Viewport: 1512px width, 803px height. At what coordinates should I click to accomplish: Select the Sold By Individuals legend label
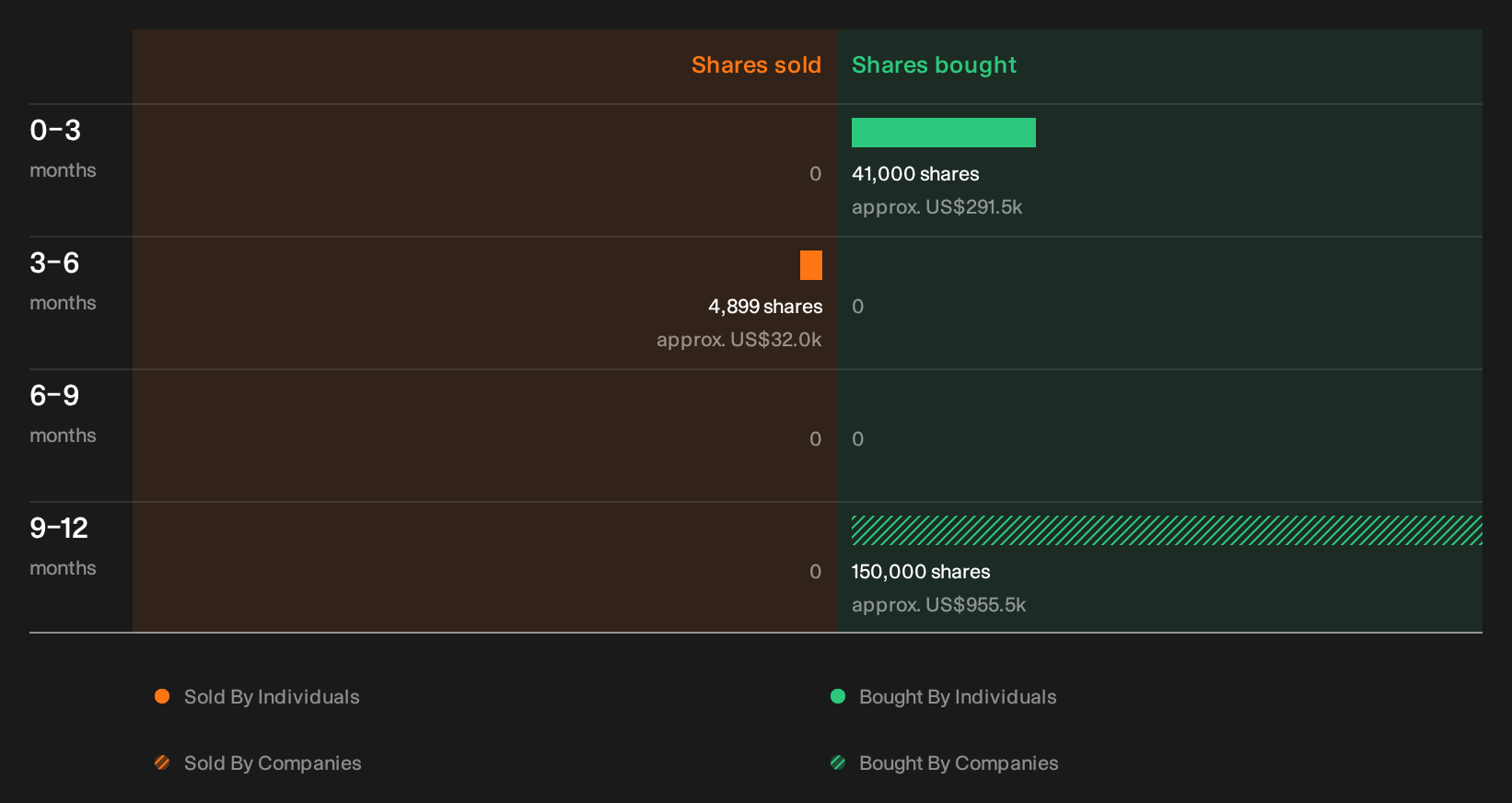coord(272,697)
